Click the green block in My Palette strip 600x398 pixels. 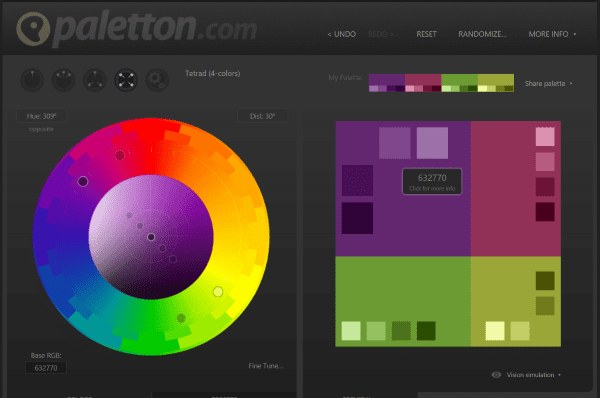pos(460,80)
